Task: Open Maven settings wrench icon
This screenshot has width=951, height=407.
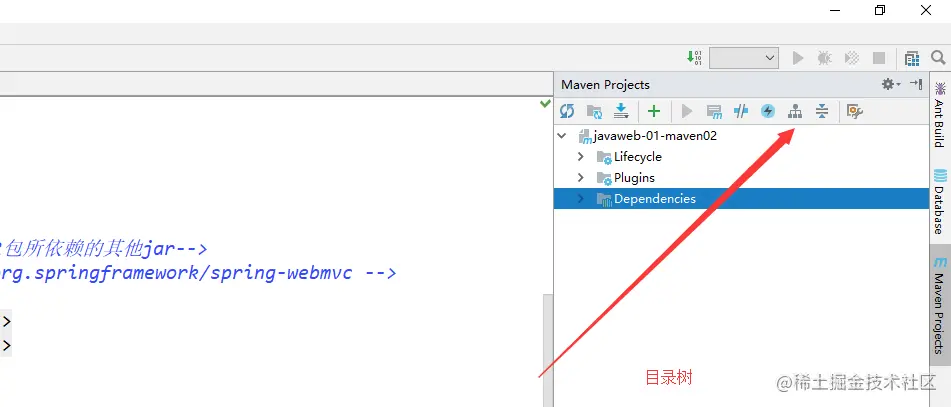Action: tap(855, 111)
